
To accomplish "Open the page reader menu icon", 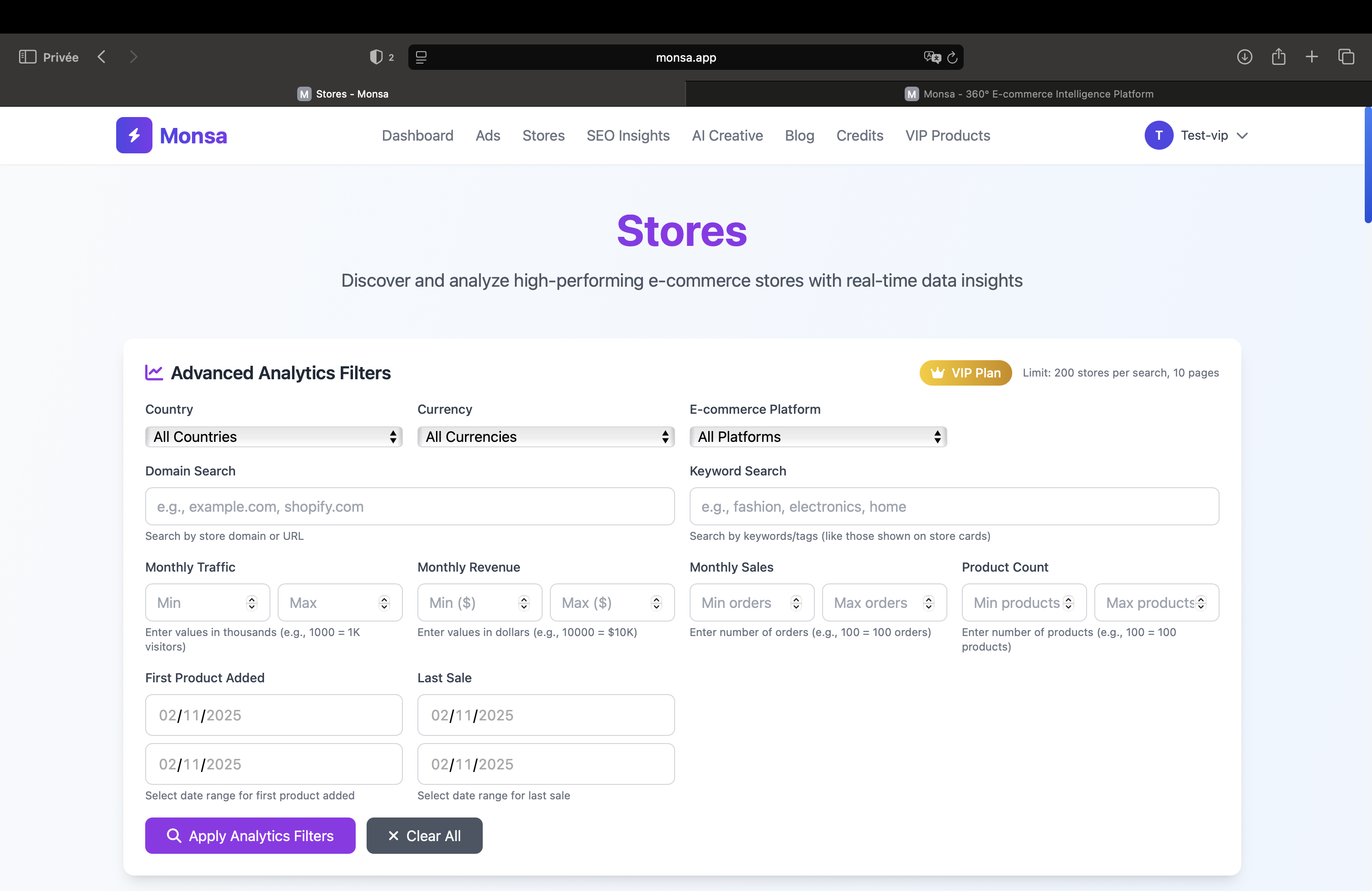I will click(421, 57).
